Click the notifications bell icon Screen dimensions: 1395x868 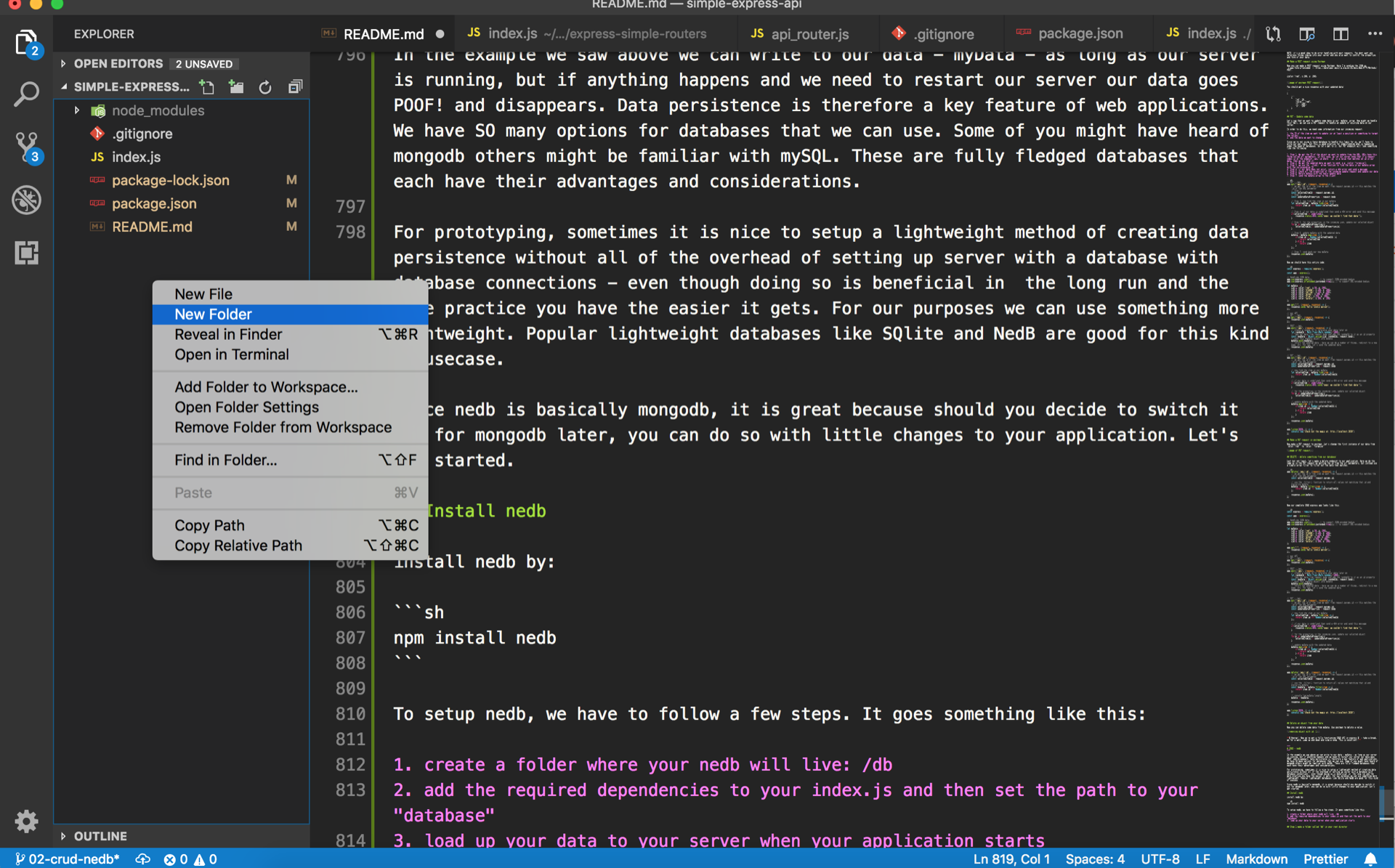[x=1370, y=859]
